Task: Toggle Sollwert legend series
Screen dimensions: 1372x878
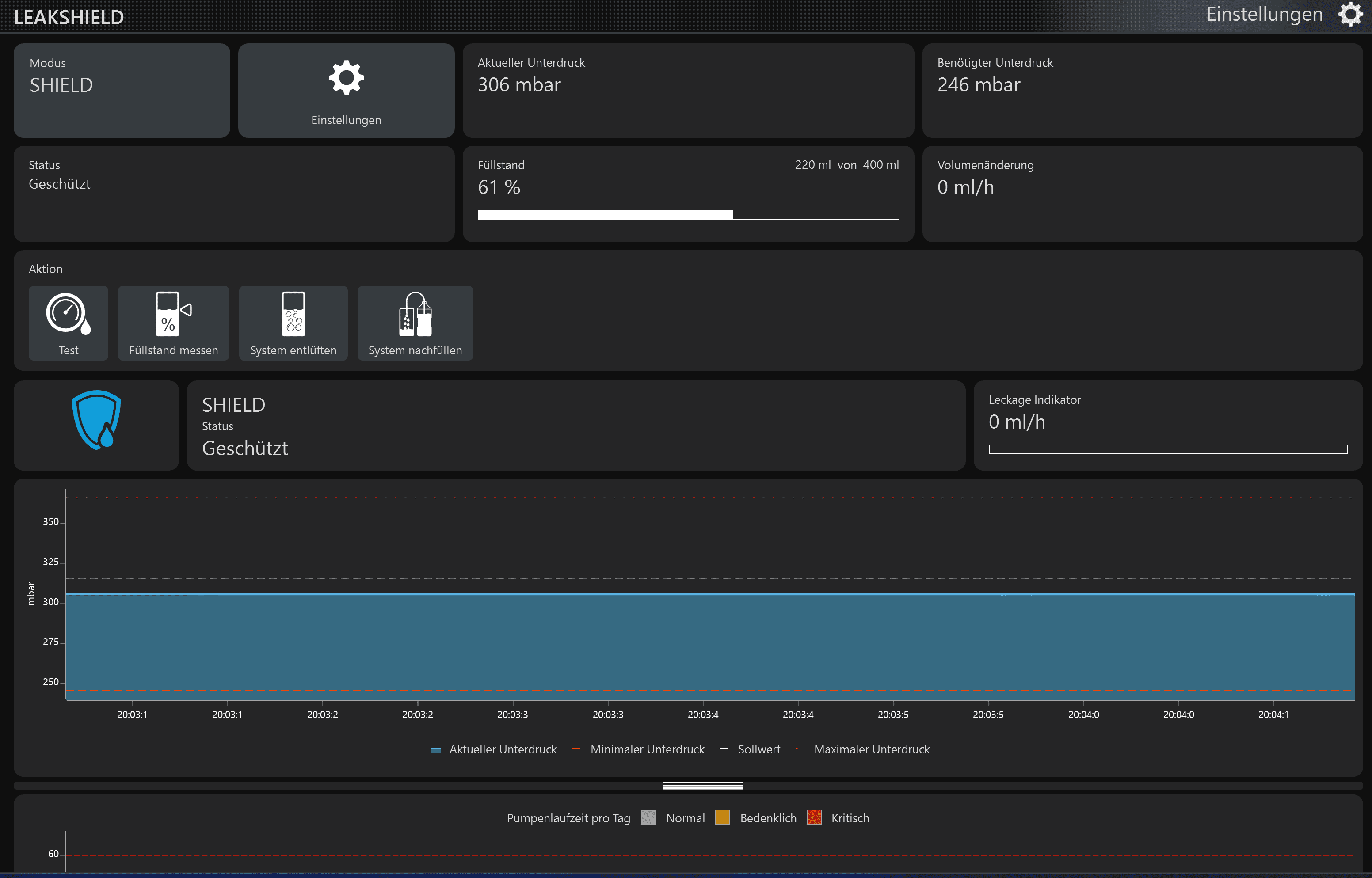Action: [x=758, y=749]
